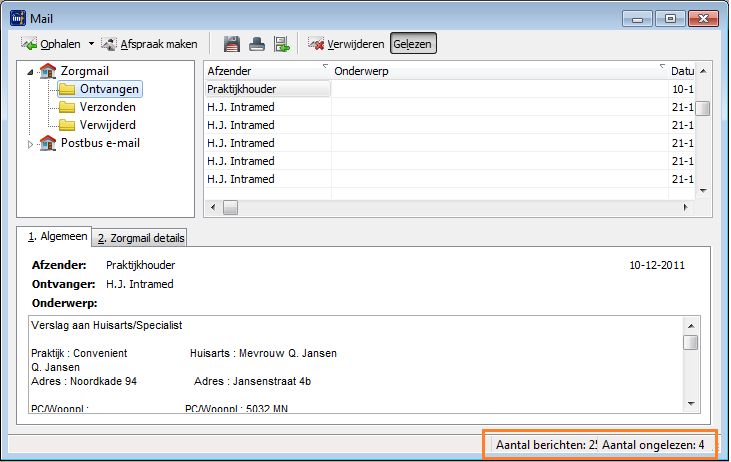Click horizontal scroll right arrow
The image size is (731, 462).
tap(686, 207)
